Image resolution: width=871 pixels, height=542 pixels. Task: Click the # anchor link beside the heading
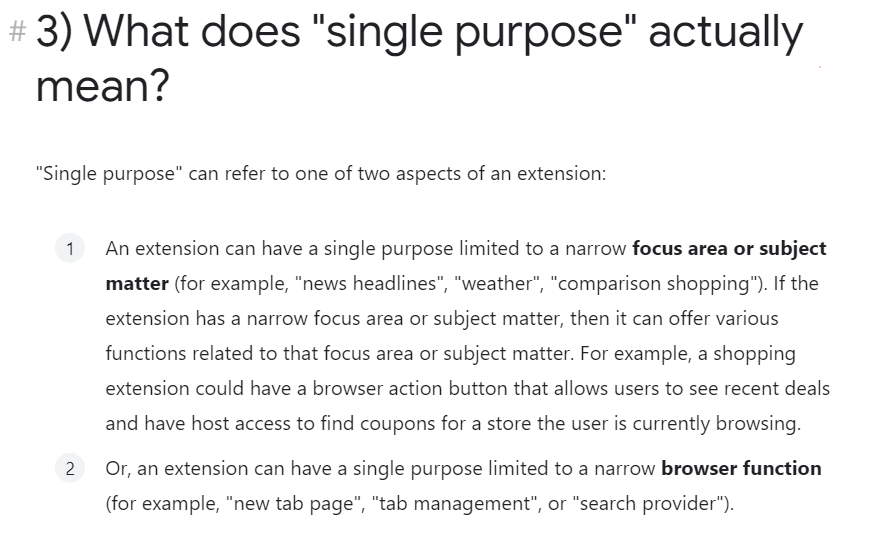point(16,33)
